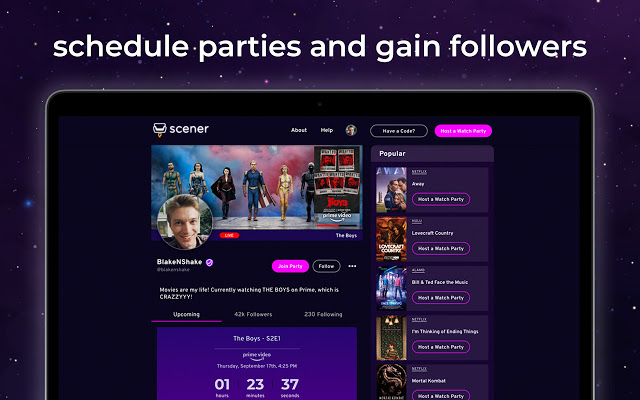
Task: Switch to the 42k Followers tab
Action: 253,314
